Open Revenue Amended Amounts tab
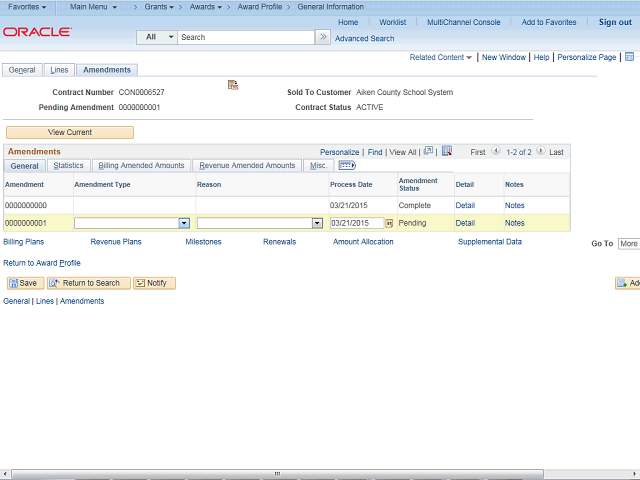 247,165
